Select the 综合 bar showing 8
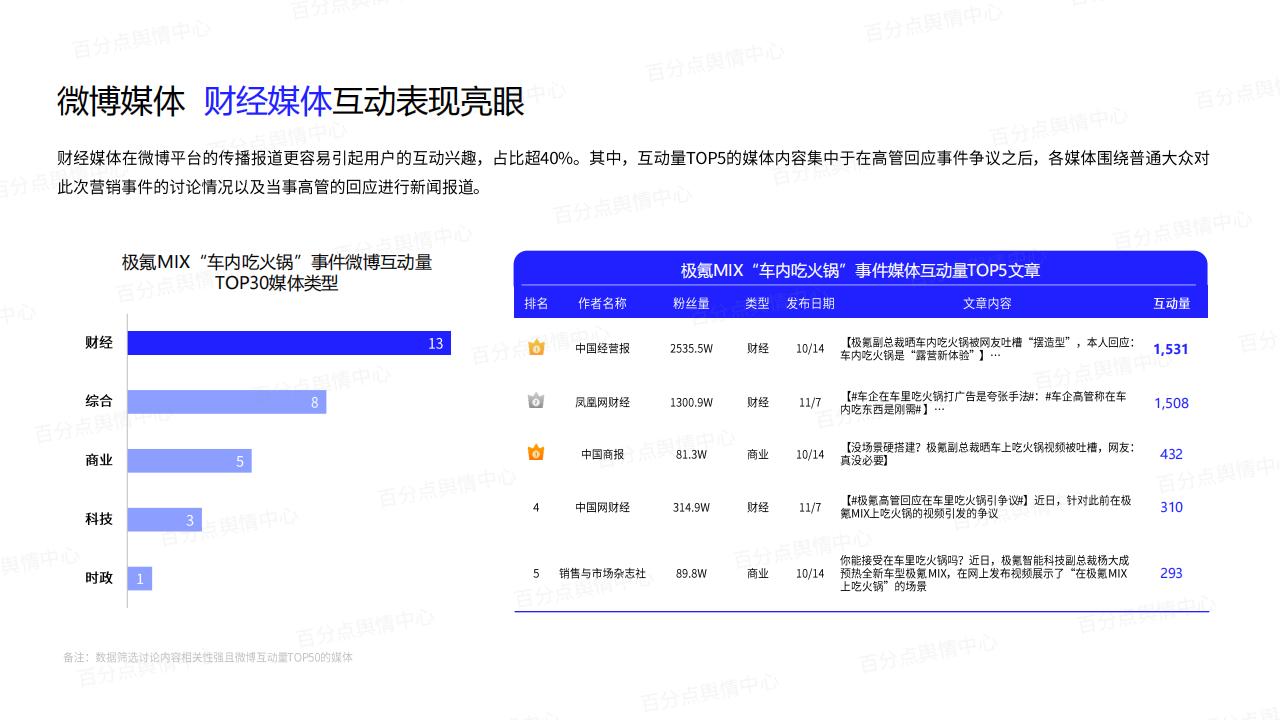 click(x=227, y=402)
